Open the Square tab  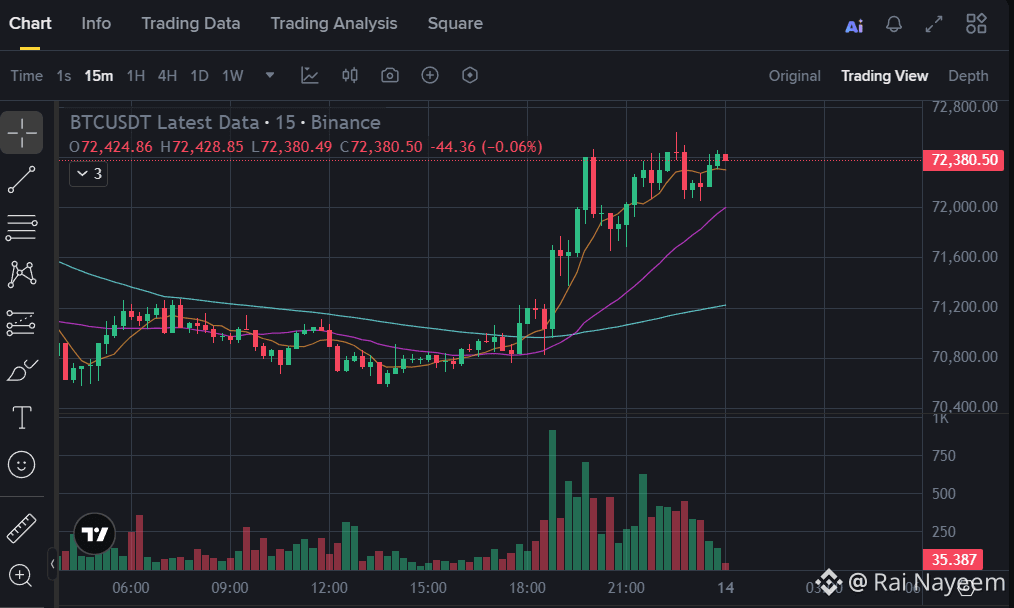pos(455,23)
